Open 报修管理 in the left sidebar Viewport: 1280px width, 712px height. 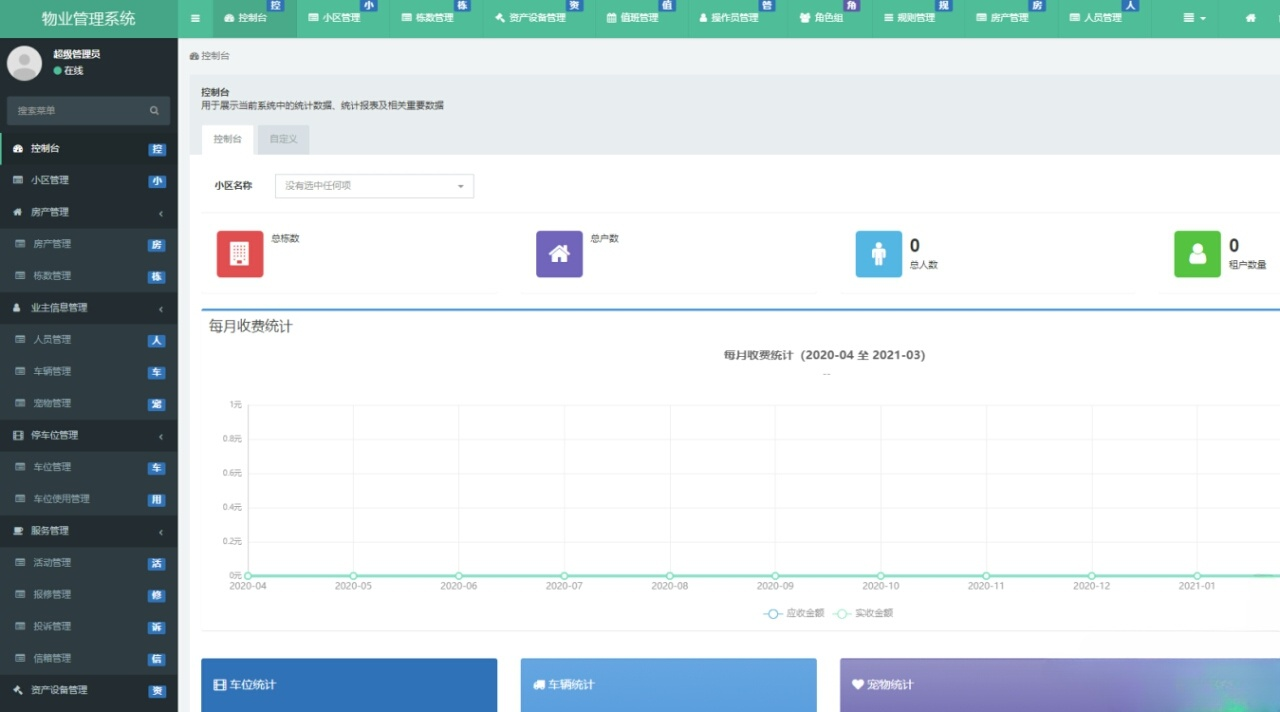tap(89, 595)
